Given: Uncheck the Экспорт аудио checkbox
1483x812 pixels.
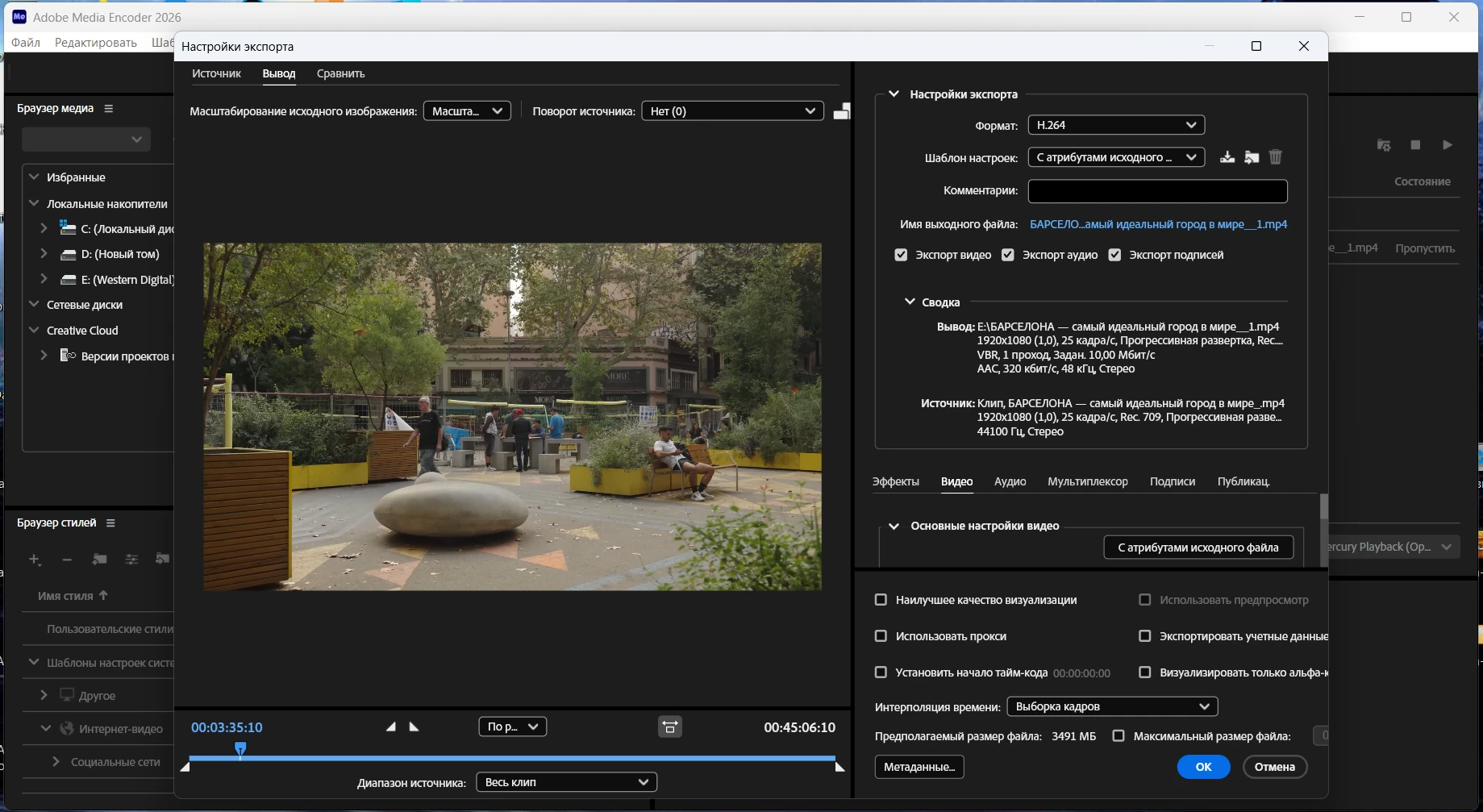Looking at the screenshot, I should (x=1008, y=255).
